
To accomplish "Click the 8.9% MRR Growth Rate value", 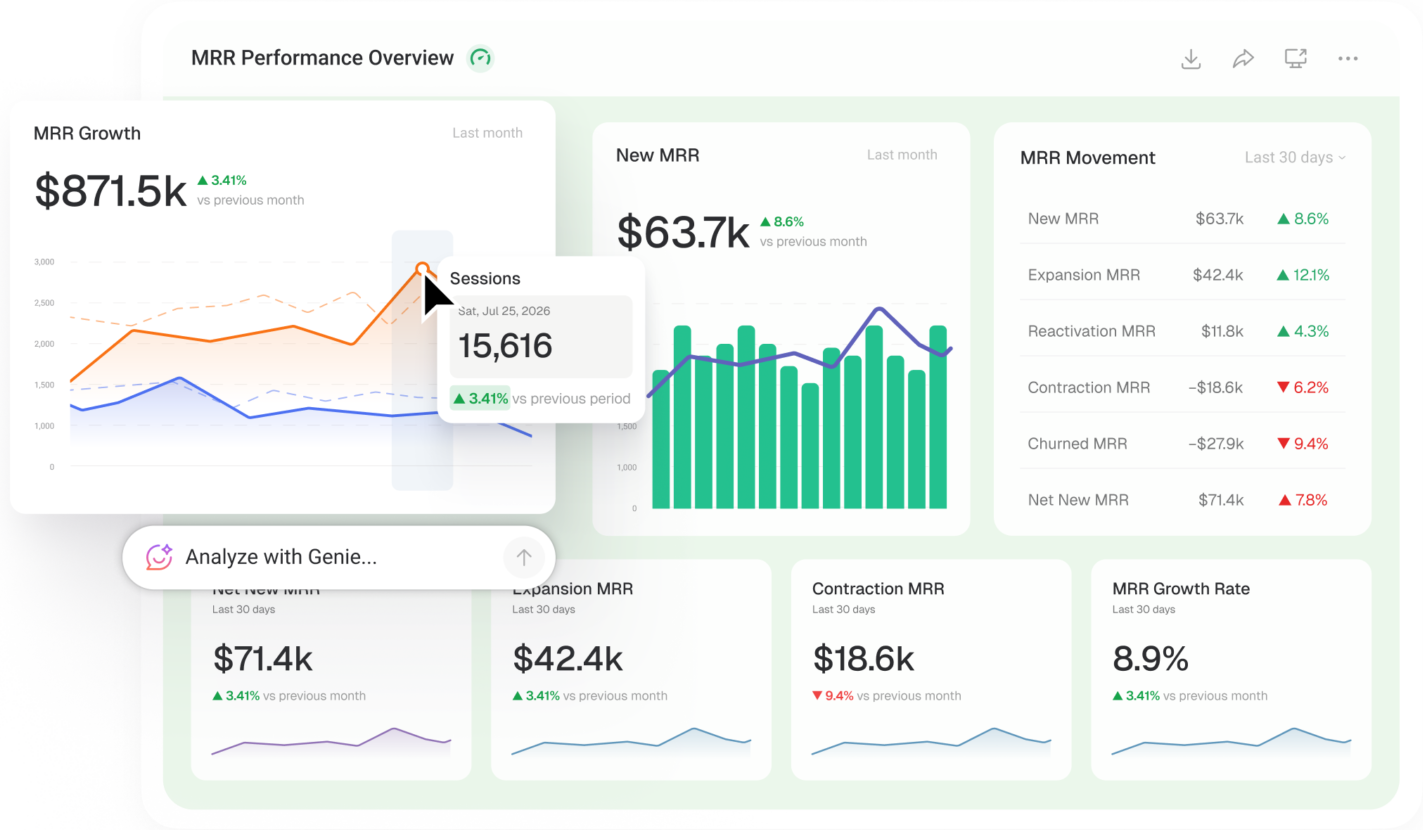I will (1150, 659).
